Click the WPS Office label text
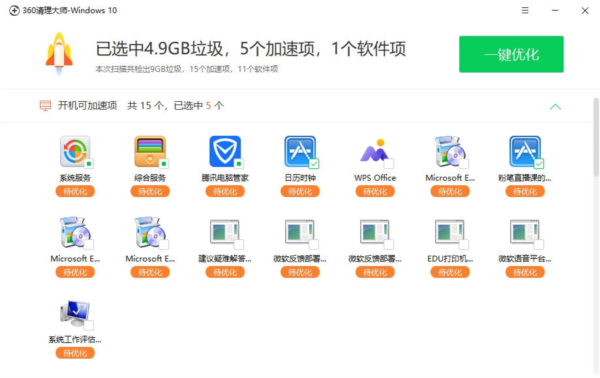600x378 pixels. tap(375, 178)
